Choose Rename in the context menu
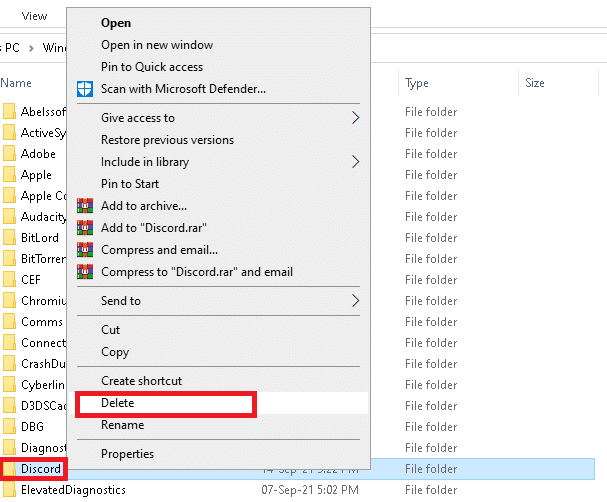The width and height of the screenshot is (607, 502). click(x=122, y=425)
